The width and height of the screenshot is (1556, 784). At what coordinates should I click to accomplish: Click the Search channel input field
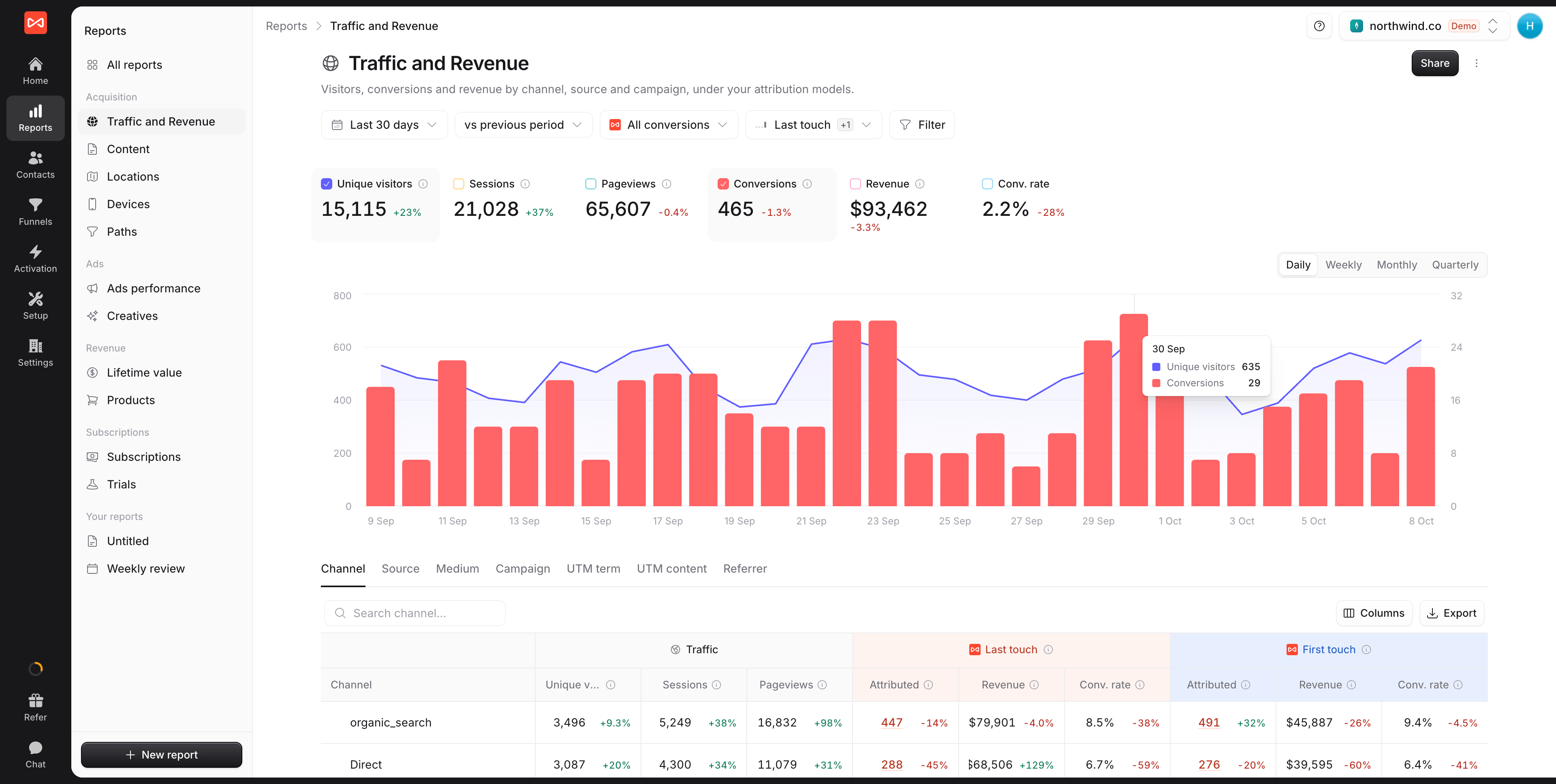click(x=415, y=613)
